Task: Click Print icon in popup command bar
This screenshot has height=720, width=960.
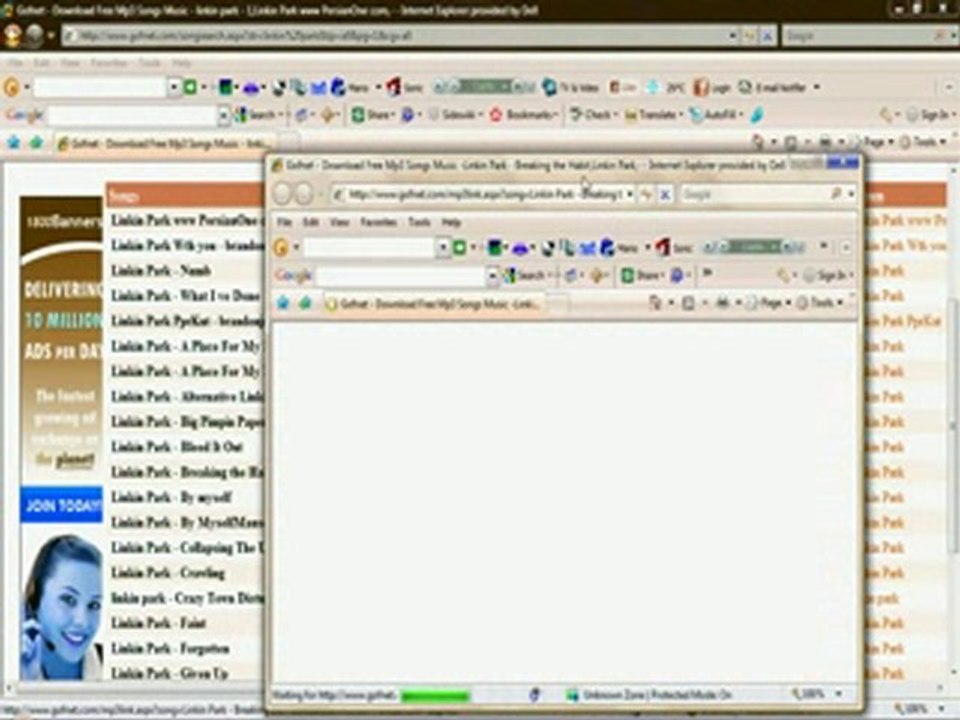Action: (723, 302)
